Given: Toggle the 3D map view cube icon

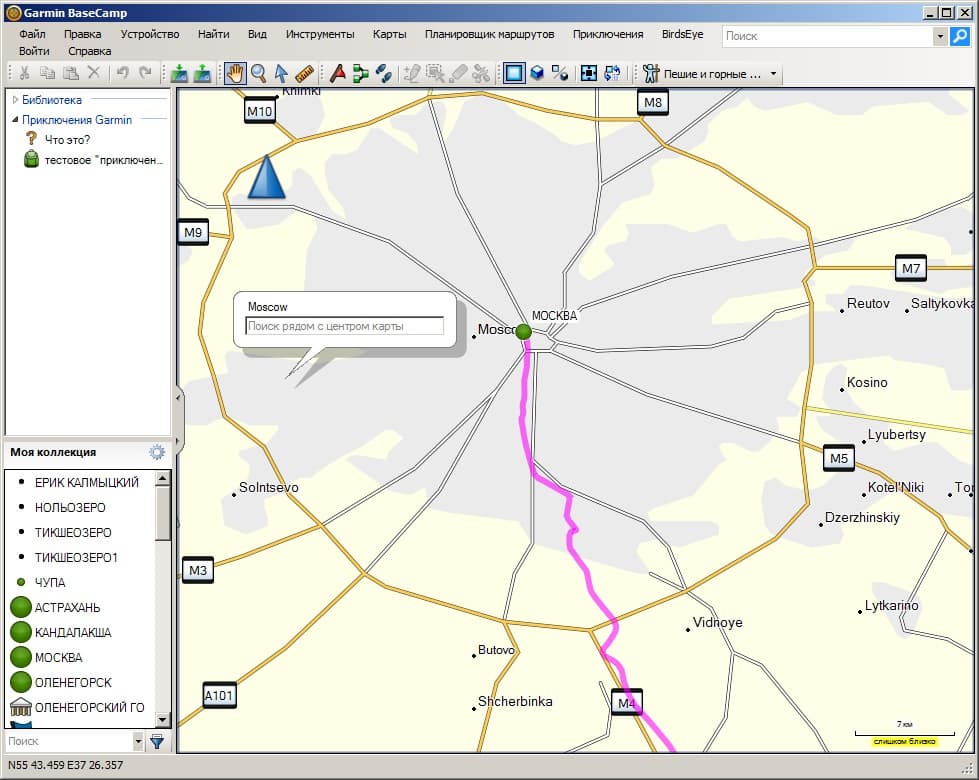Looking at the screenshot, I should pos(537,73).
